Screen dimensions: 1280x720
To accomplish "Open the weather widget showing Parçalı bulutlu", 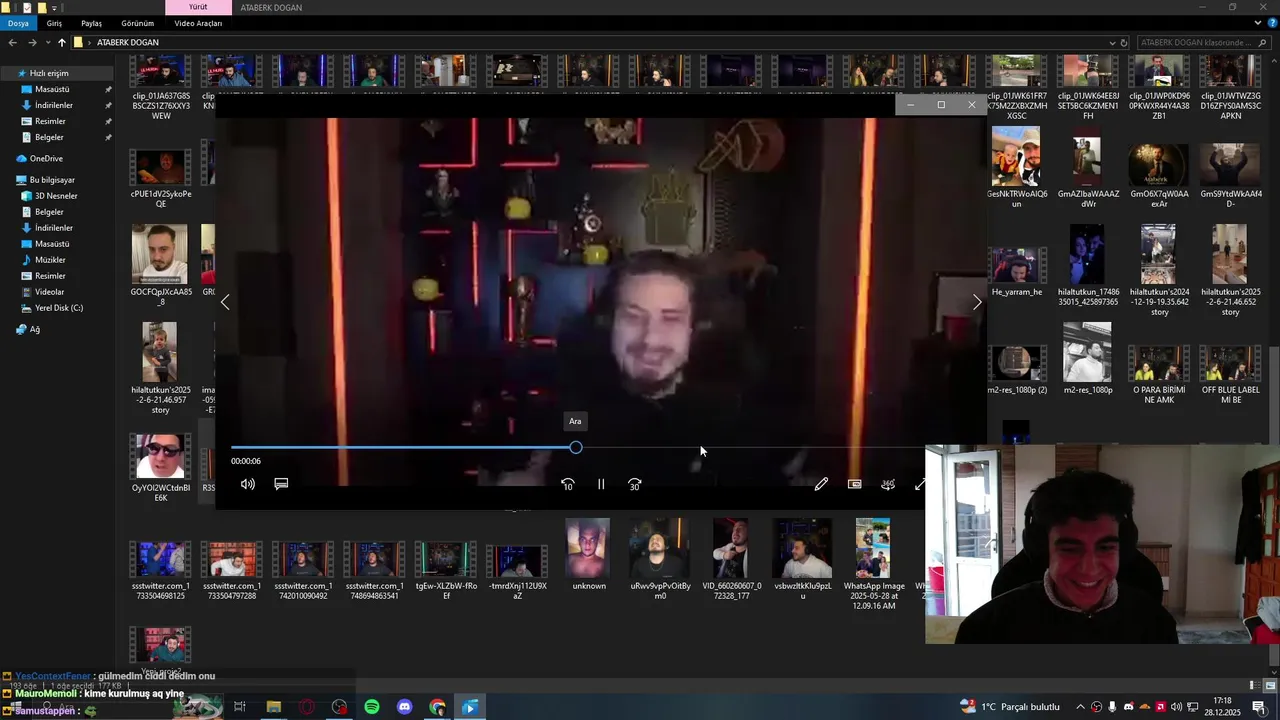I will click(x=1010, y=707).
